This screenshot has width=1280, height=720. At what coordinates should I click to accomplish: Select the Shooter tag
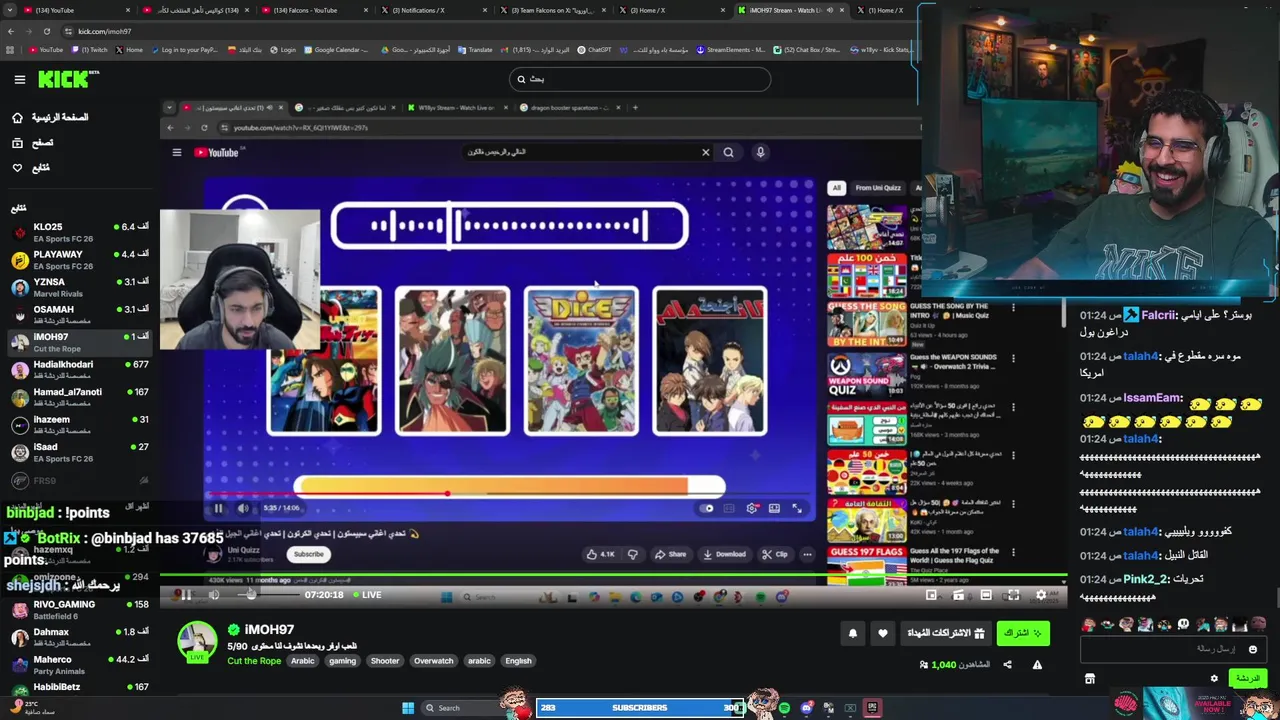385,661
